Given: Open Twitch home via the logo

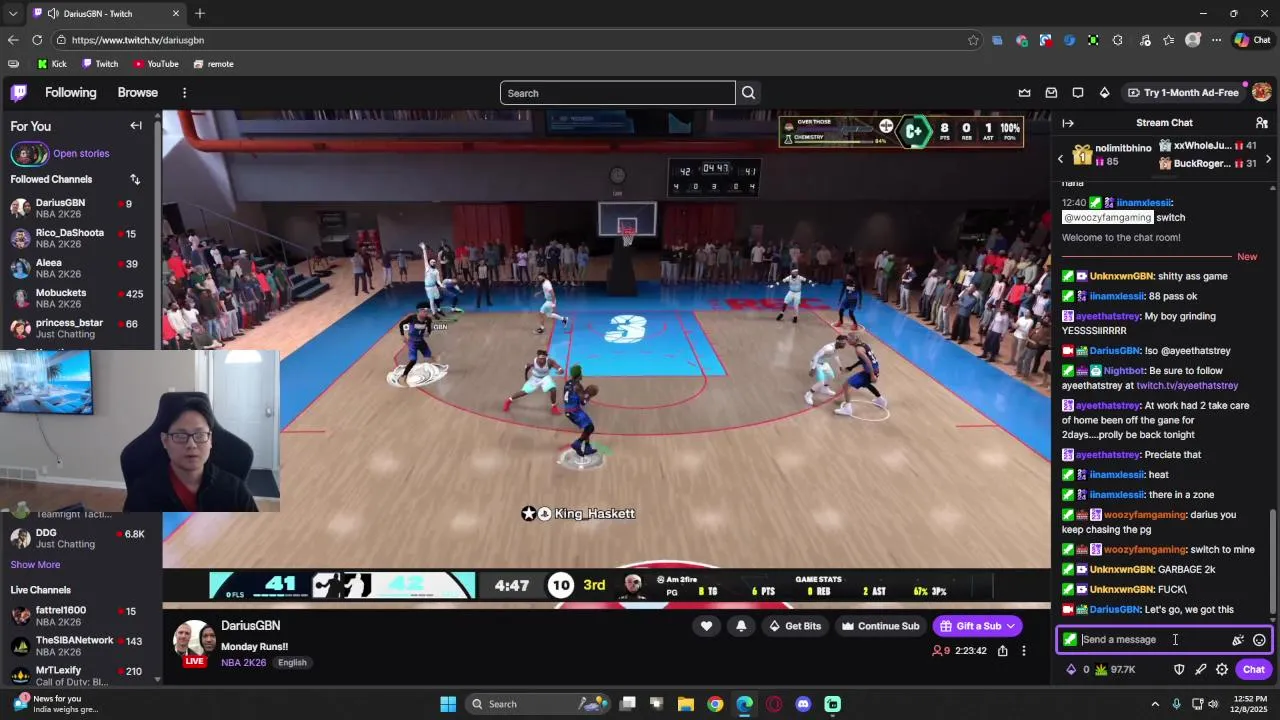Looking at the screenshot, I should (x=19, y=93).
